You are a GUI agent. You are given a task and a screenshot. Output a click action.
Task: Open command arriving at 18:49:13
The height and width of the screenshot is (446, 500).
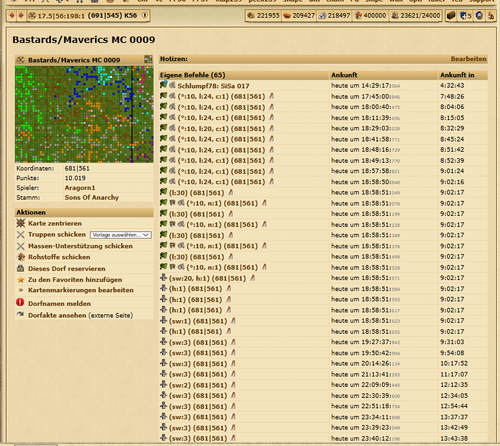tap(221, 161)
